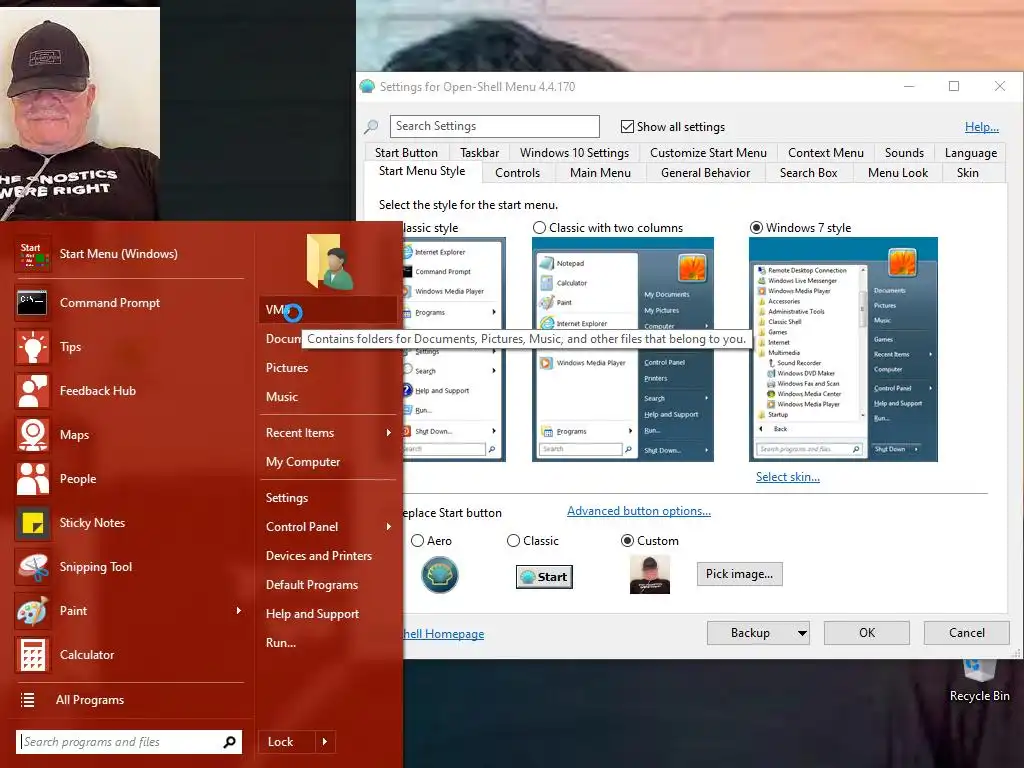Switch to Language tab
This screenshot has height=768, width=1024.
point(970,153)
